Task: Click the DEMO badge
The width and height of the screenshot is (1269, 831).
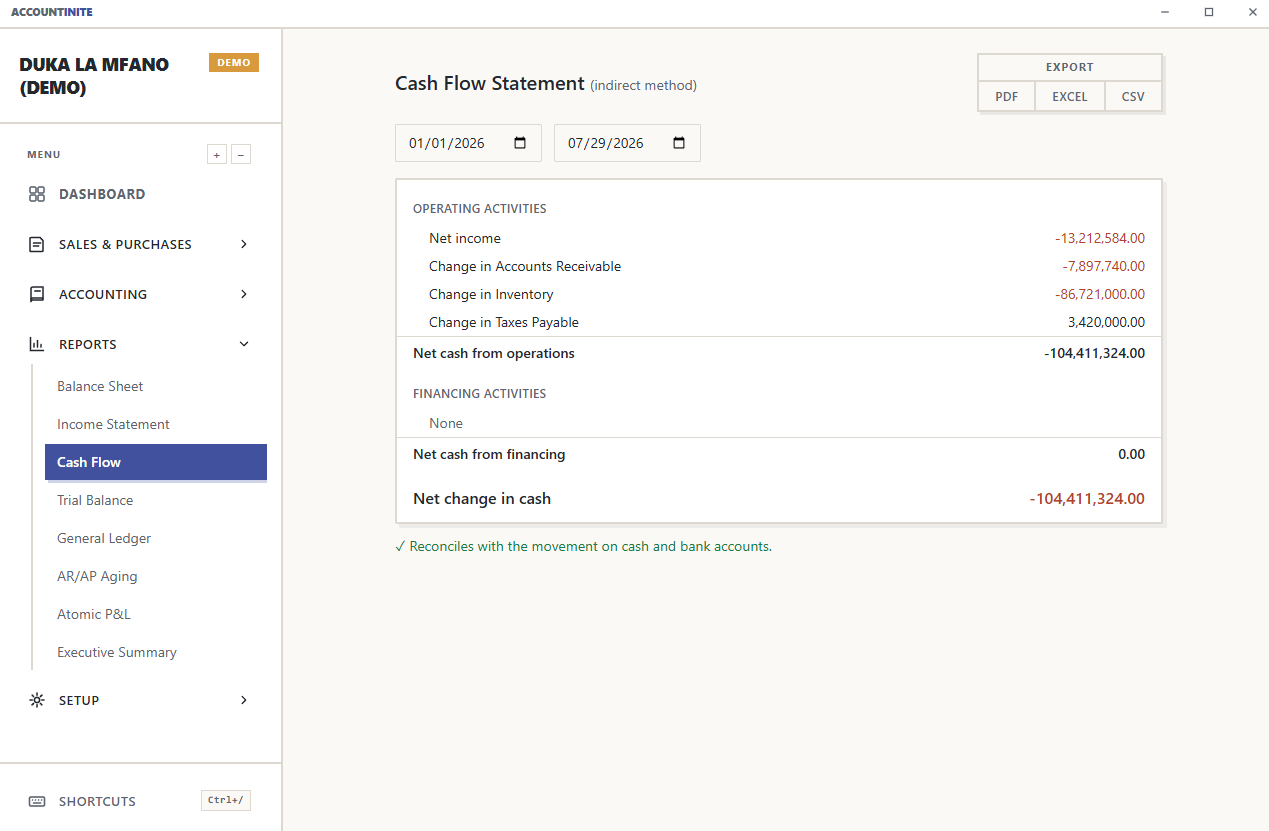Action: tap(234, 62)
